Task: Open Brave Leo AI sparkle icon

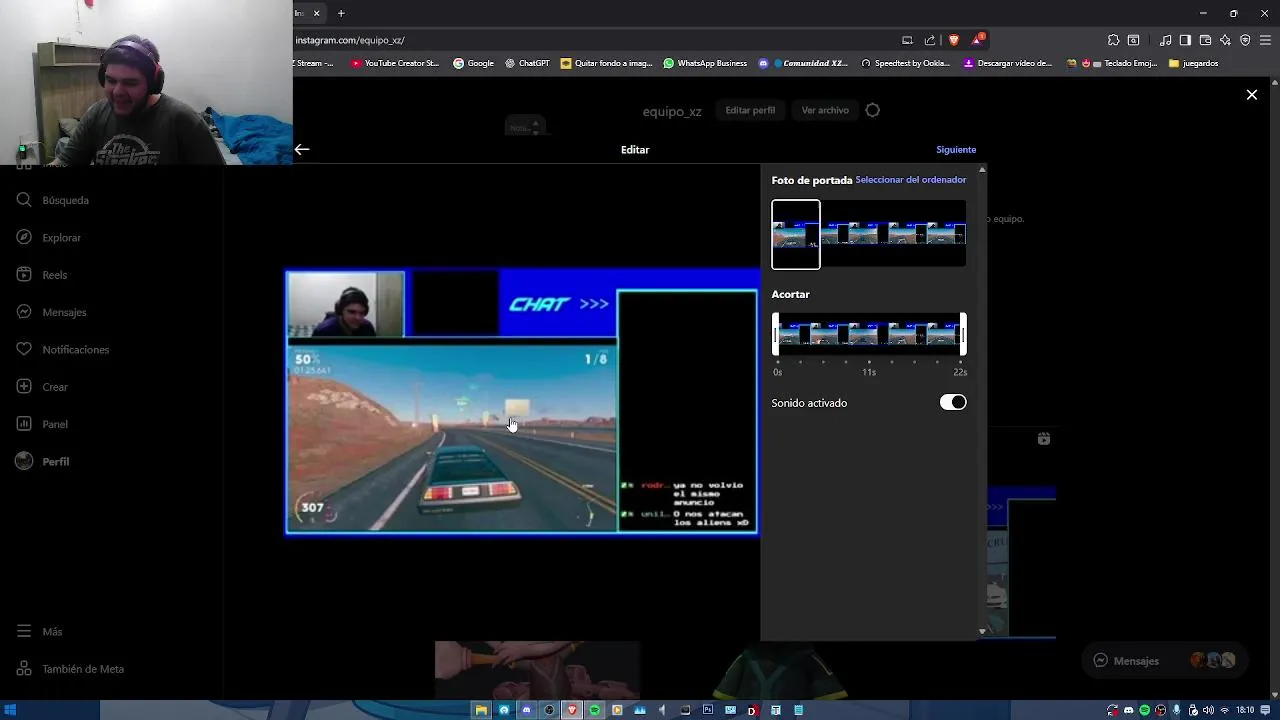Action: 1225,40
